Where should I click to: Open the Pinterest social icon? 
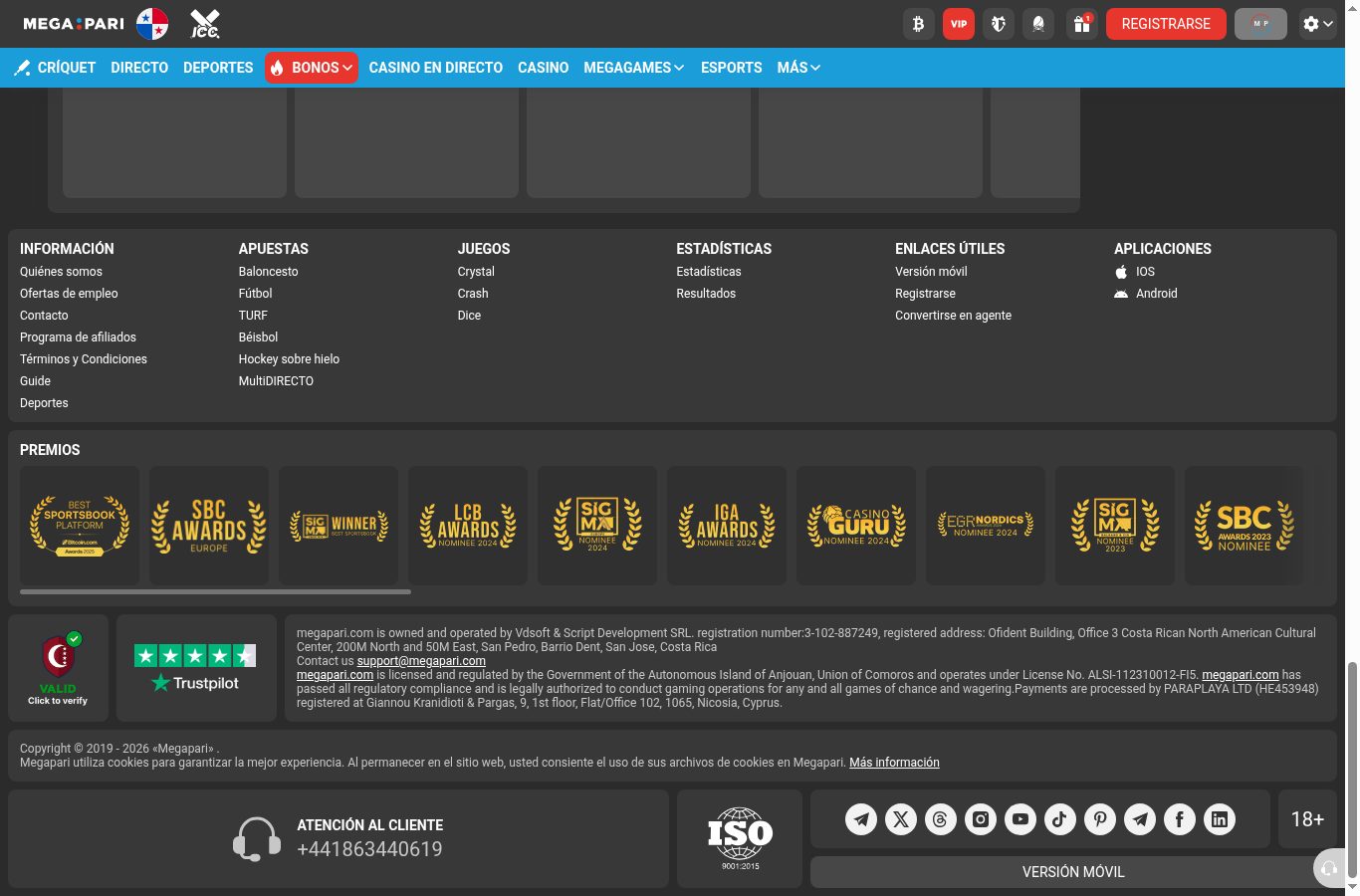(1100, 819)
